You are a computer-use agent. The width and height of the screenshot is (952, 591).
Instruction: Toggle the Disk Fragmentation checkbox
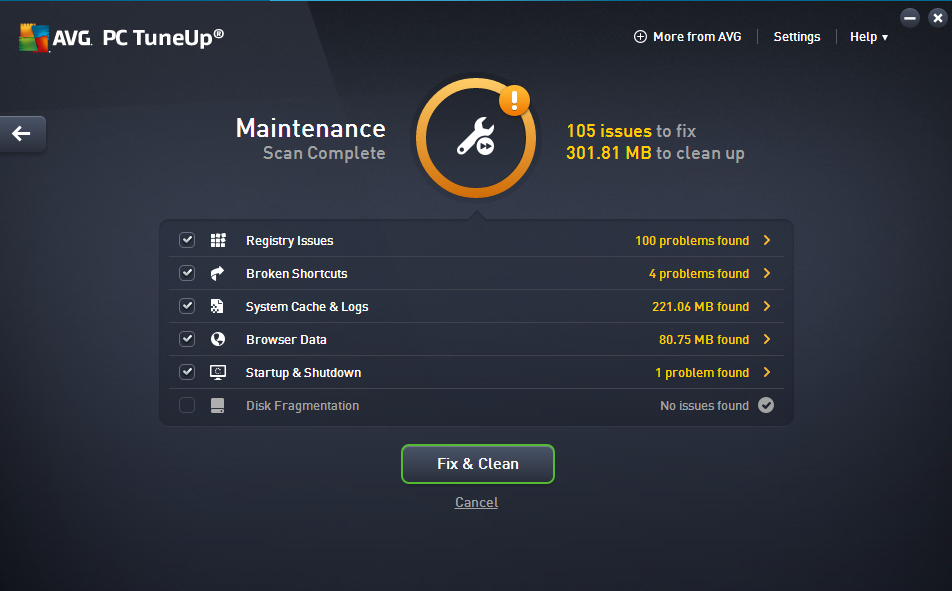[187, 405]
